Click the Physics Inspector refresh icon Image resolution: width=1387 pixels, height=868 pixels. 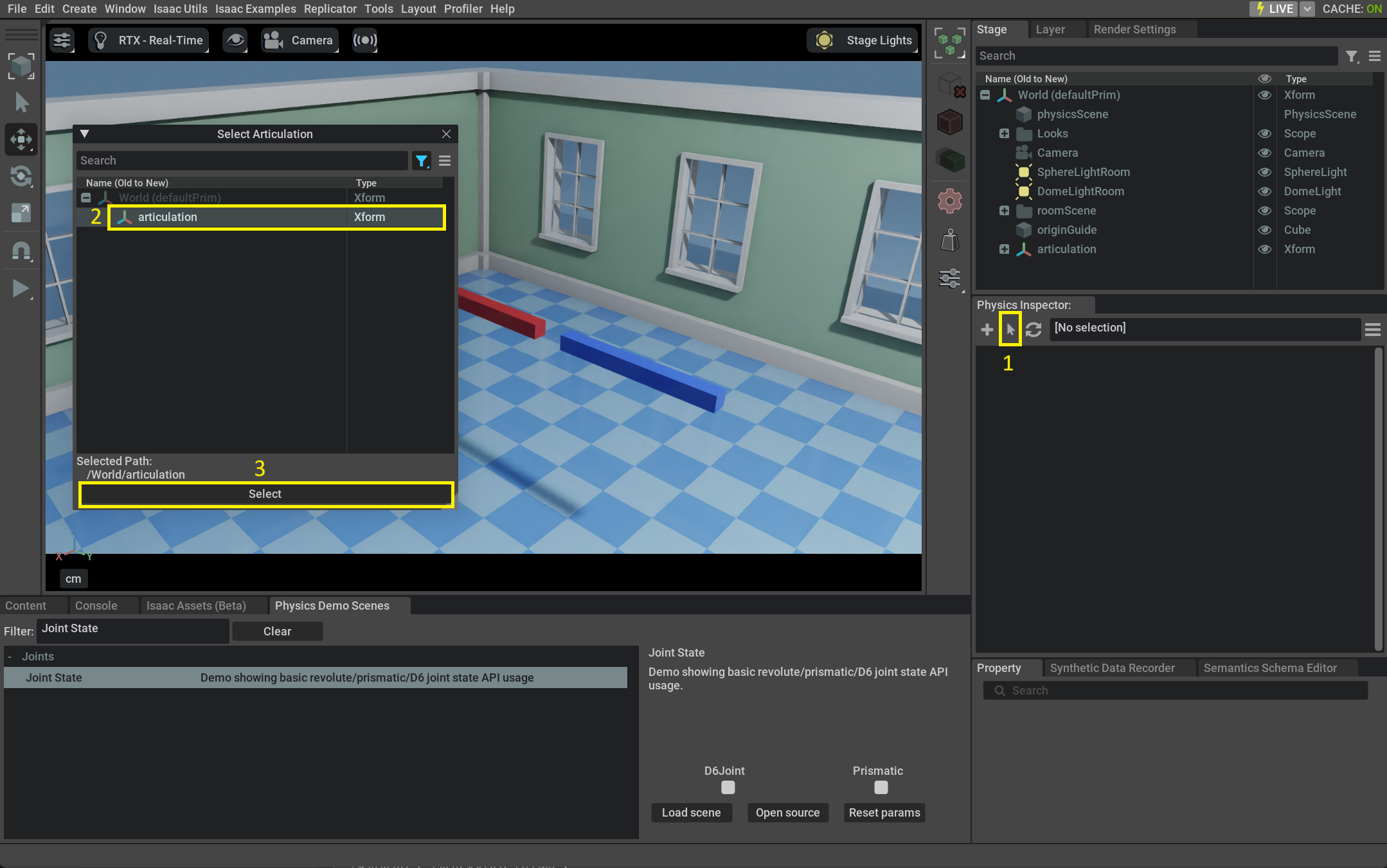(1033, 330)
